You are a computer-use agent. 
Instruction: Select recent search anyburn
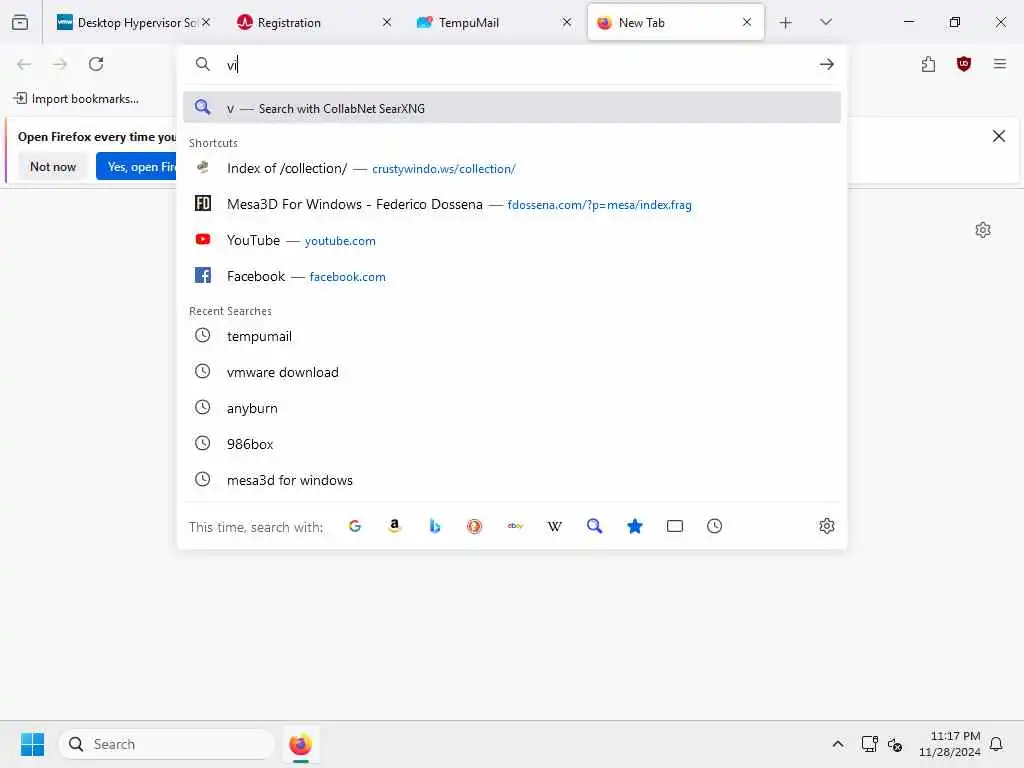pyautogui.click(x=512, y=408)
